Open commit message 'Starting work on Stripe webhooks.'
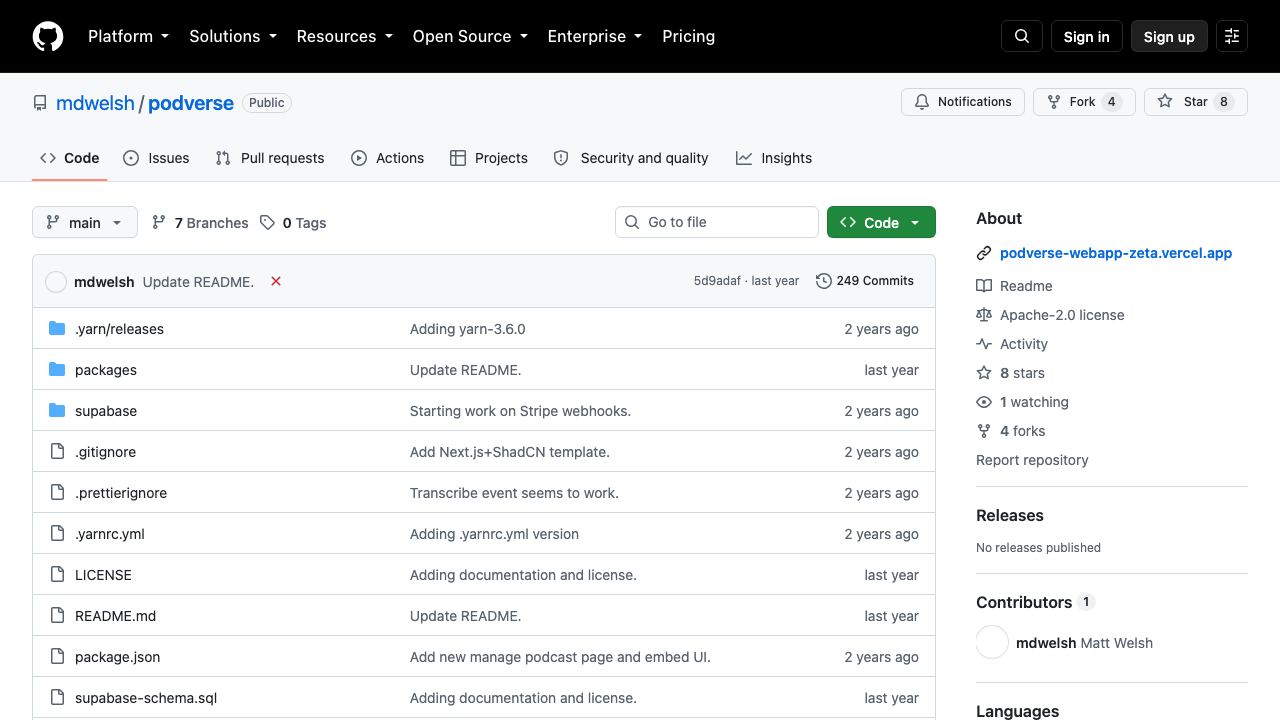The height and width of the screenshot is (720, 1280). (x=520, y=411)
